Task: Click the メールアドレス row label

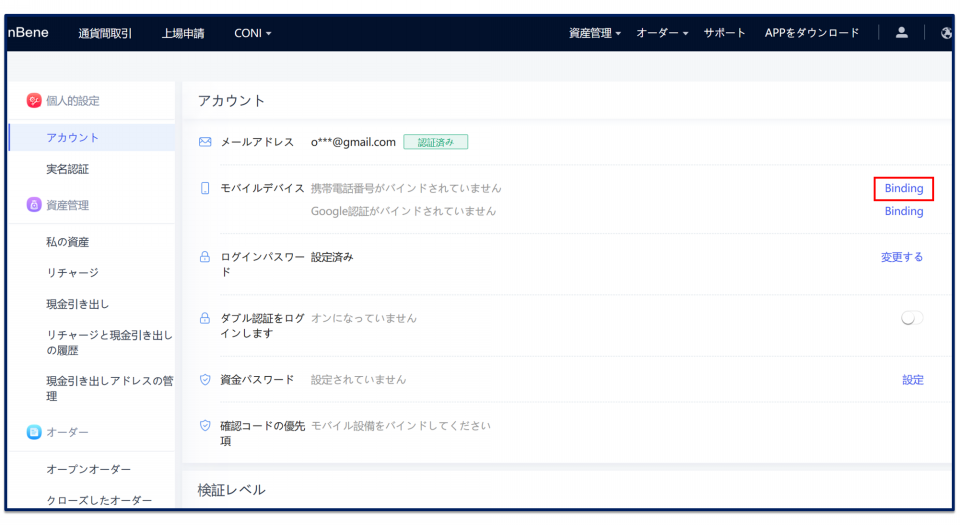Action: tap(257, 142)
